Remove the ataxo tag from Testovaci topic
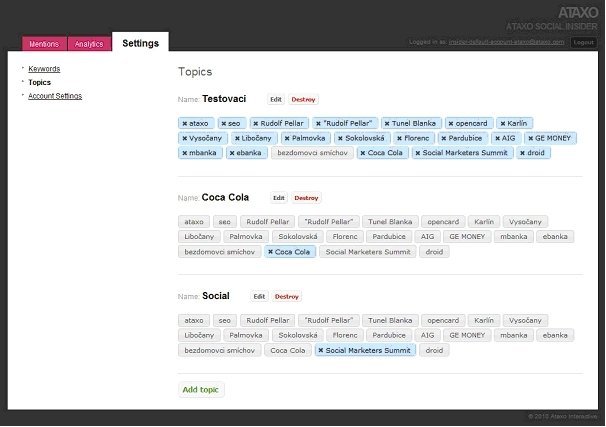Viewport: 606px width, 427px height. point(183,123)
